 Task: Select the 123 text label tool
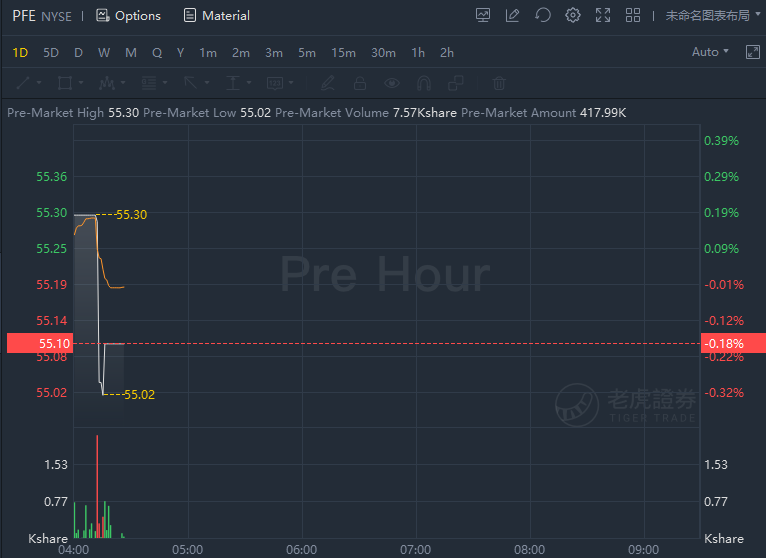tap(275, 83)
